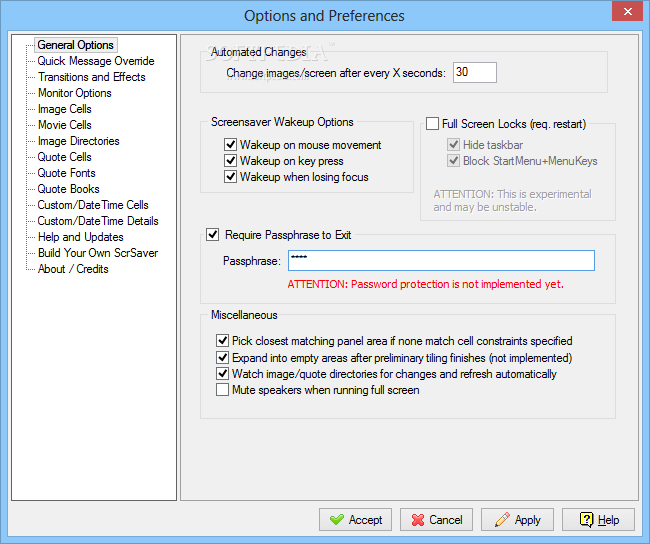The image size is (650, 544).
Task: Click the question mark Help icon
Action: pyautogui.click(x=587, y=520)
